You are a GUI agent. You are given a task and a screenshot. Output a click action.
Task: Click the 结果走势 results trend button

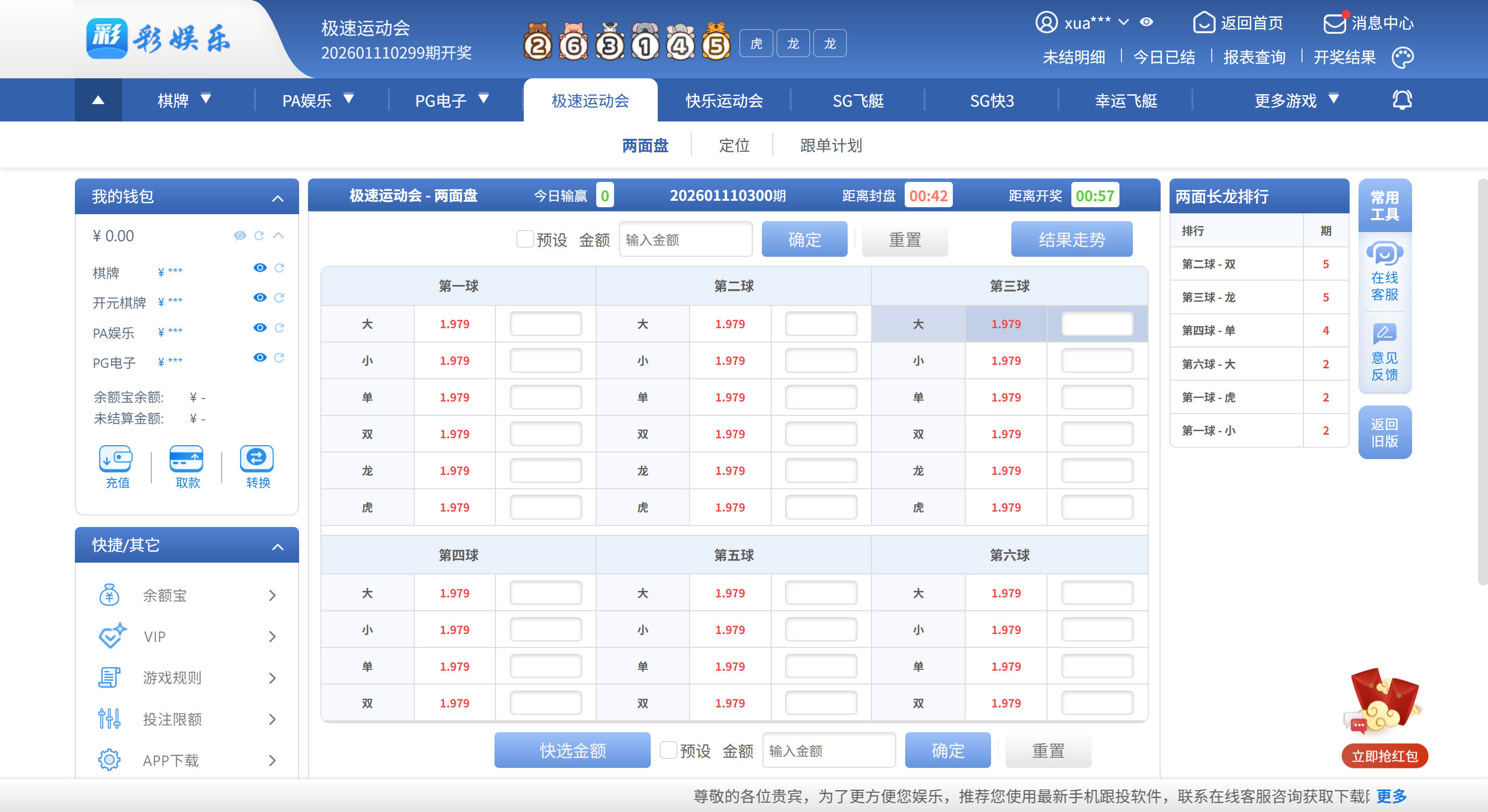1071,238
